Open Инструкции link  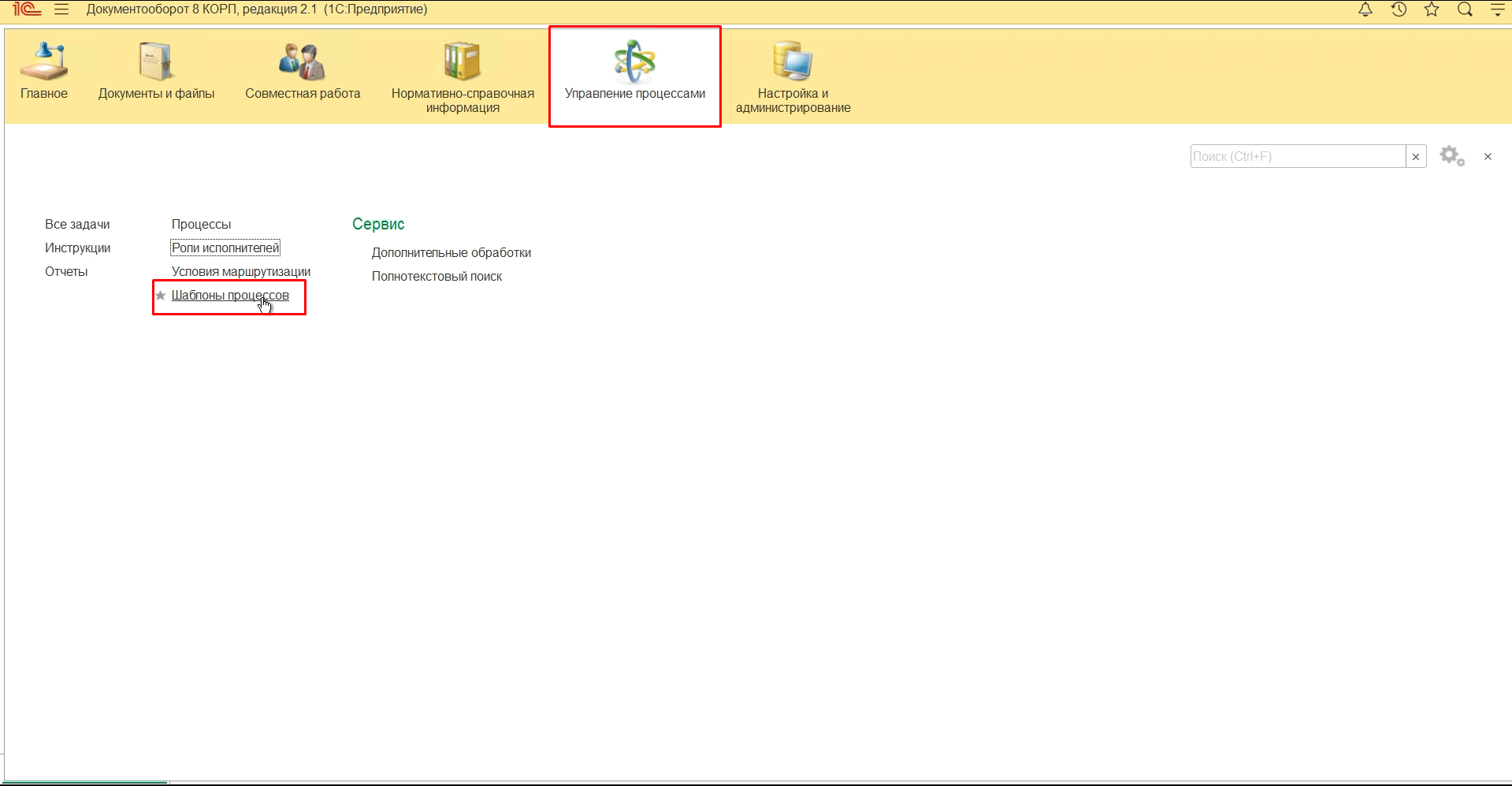click(77, 248)
